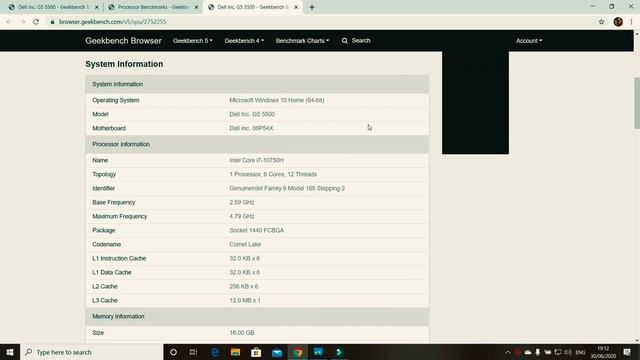Open Microsoft Store from taskbar
This screenshot has height=360, width=640.
pyautogui.click(x=256, y=352)
